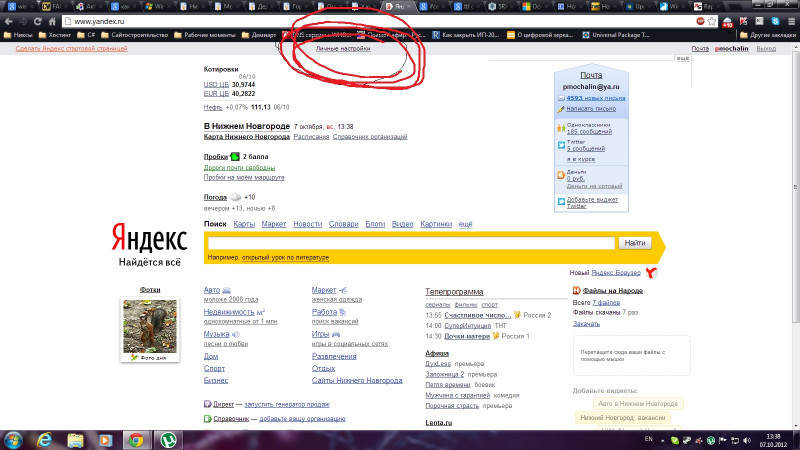Show hidden system tray icons arrow
The width and height of the screenshot is (800, 450).
click(662, 440)
